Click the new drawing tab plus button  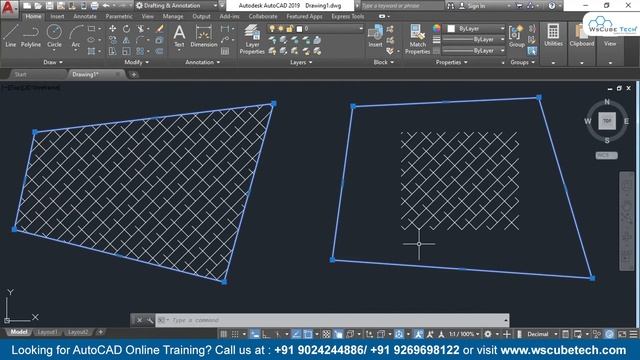point(133,74)
